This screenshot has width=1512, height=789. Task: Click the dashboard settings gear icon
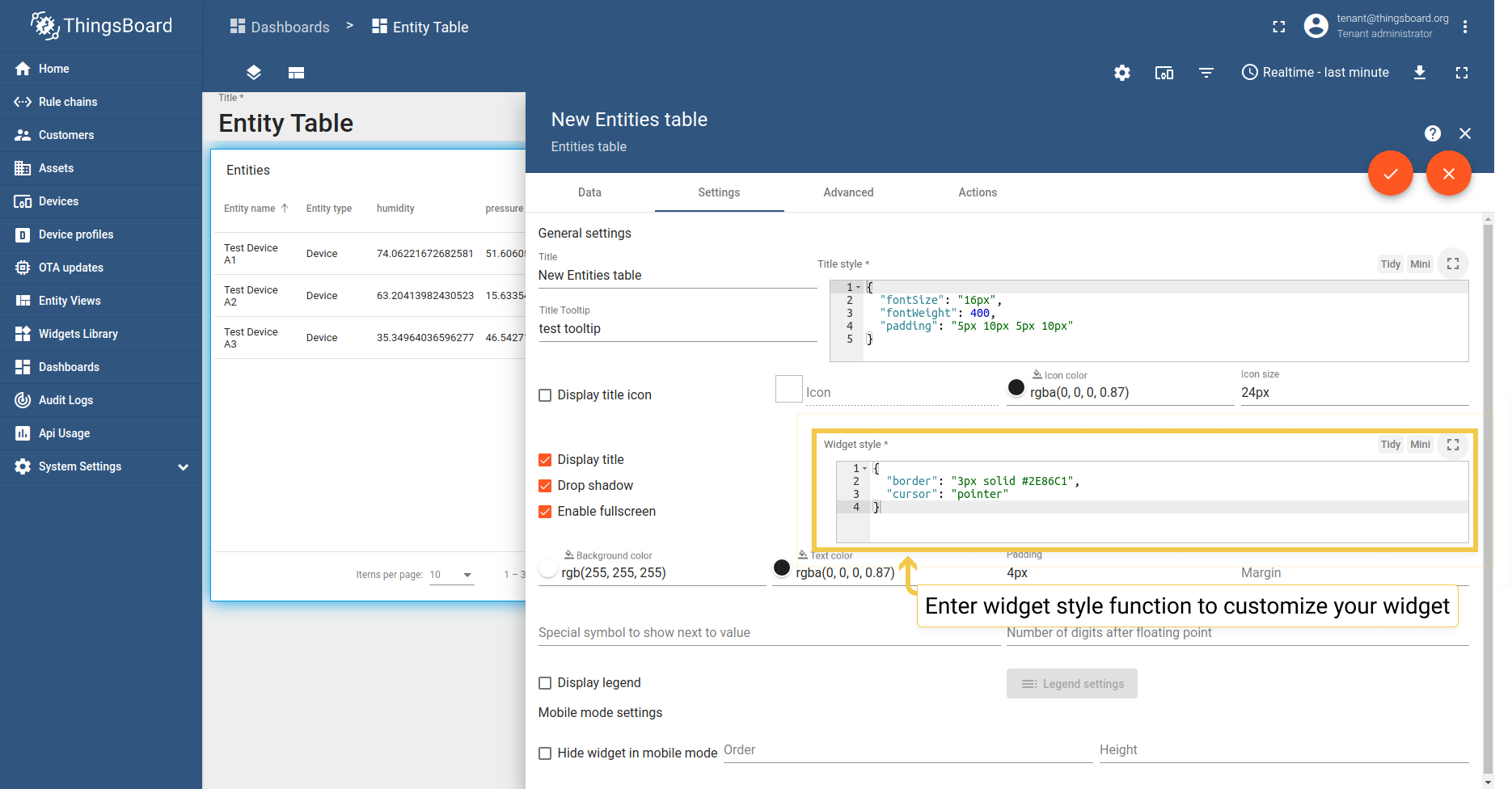click(x=1121, y=73)
